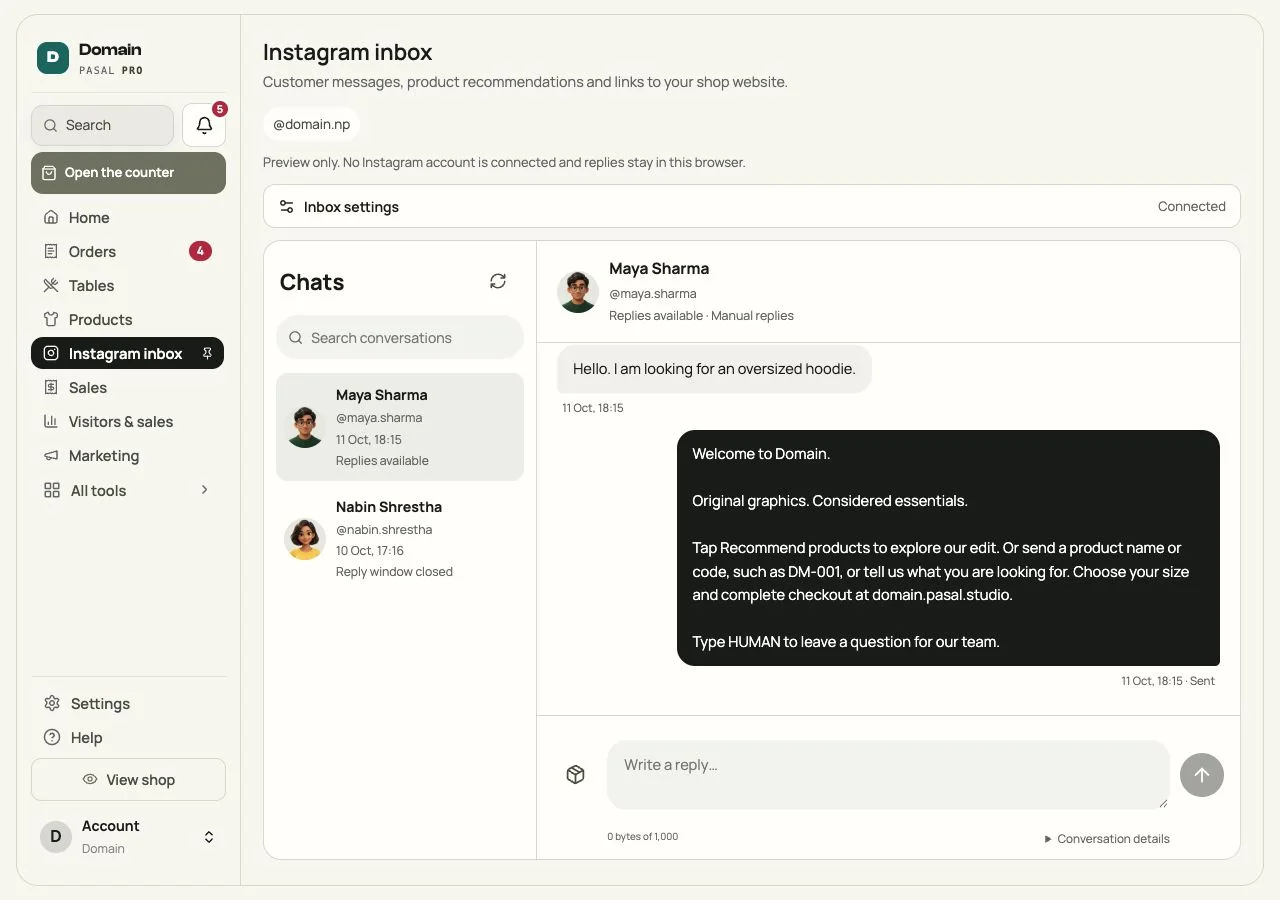Screen dimensions: 1280x900
Task: Click the eye icon on View shop
Action: point(90,780)
